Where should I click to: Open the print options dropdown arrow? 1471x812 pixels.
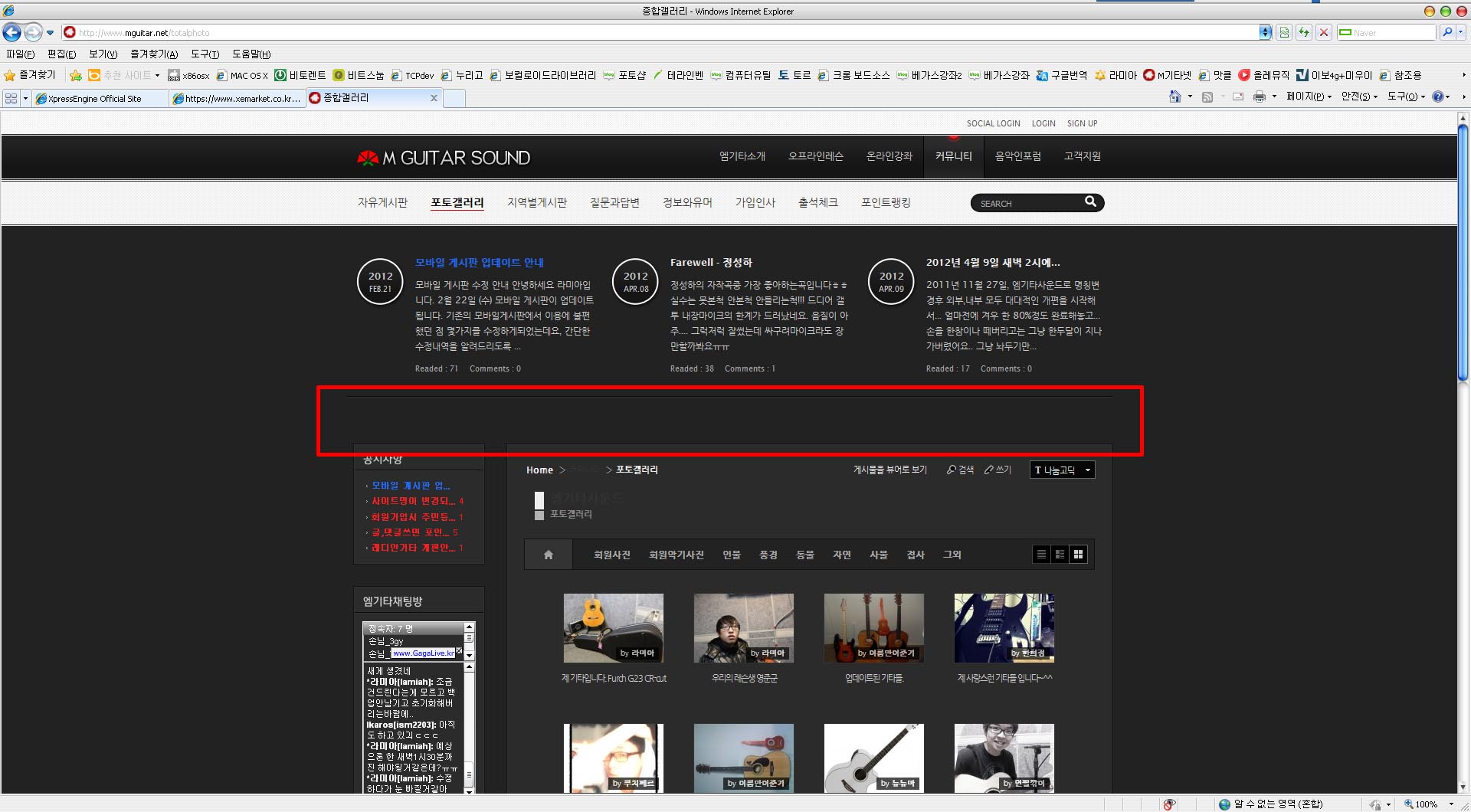[1274, 97]
